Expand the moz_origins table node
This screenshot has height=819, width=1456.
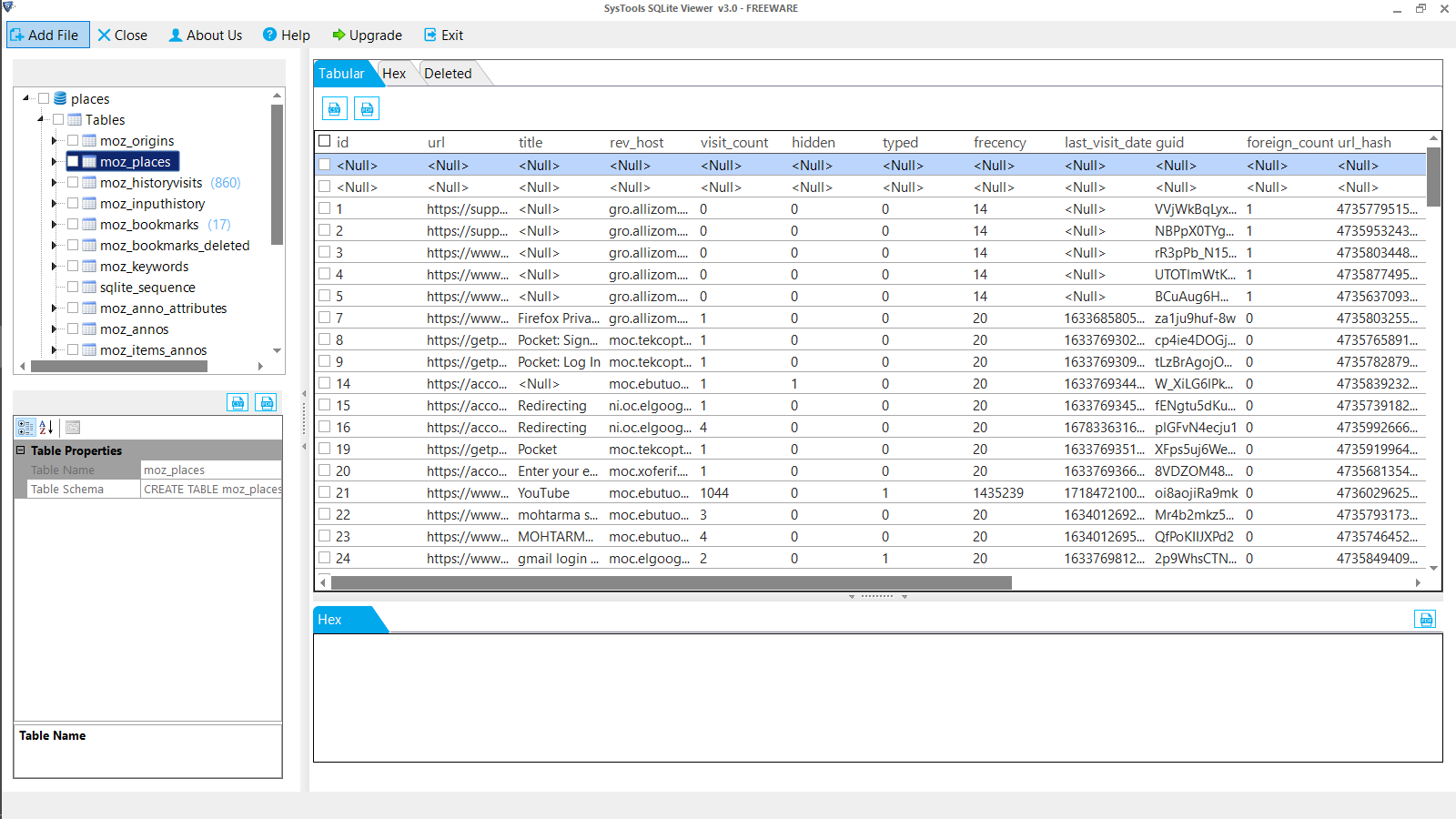55,140
